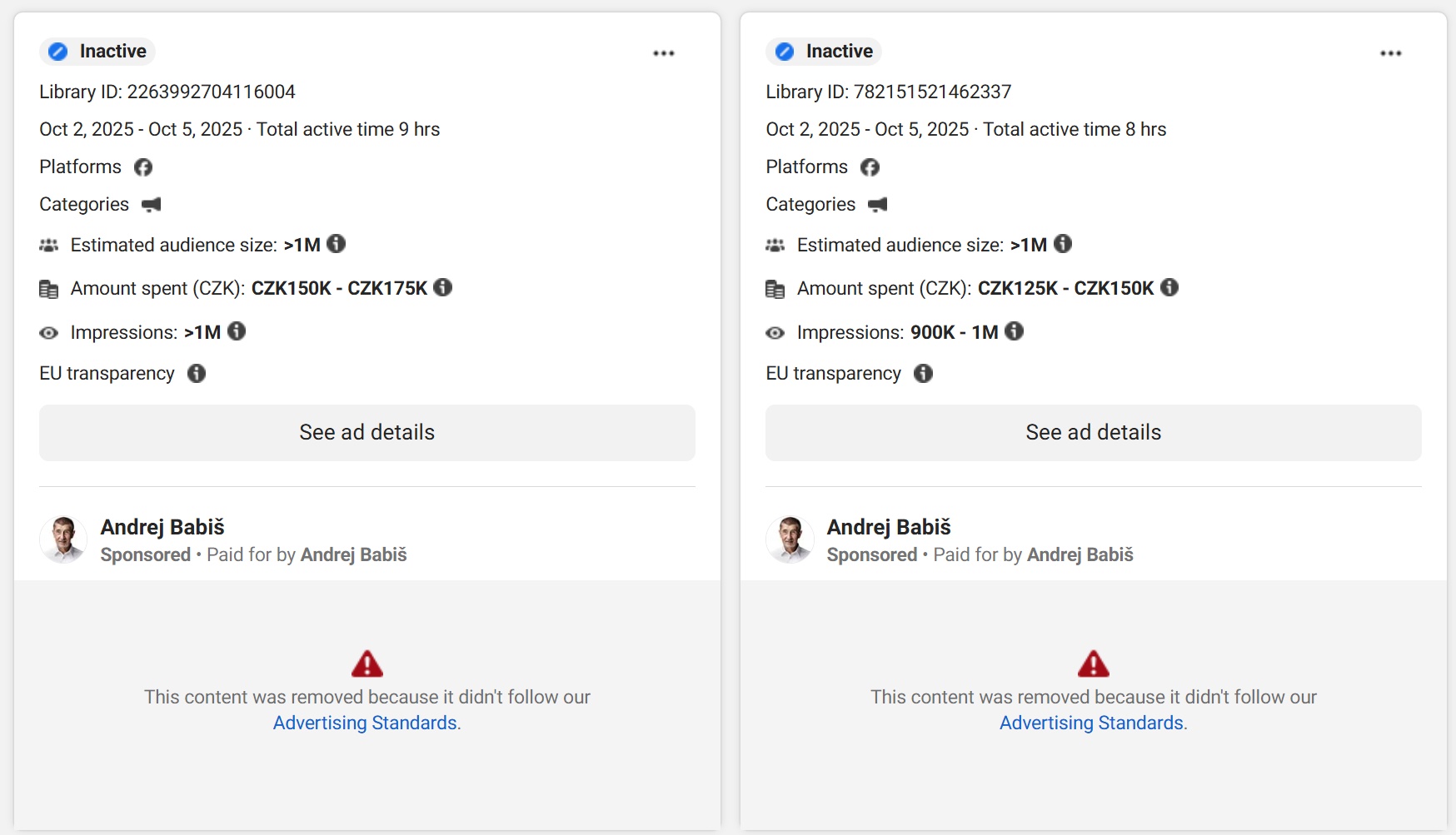Click left card's Estimated audience size info icon
The image size is (1456, 835).
coord(337,244)
